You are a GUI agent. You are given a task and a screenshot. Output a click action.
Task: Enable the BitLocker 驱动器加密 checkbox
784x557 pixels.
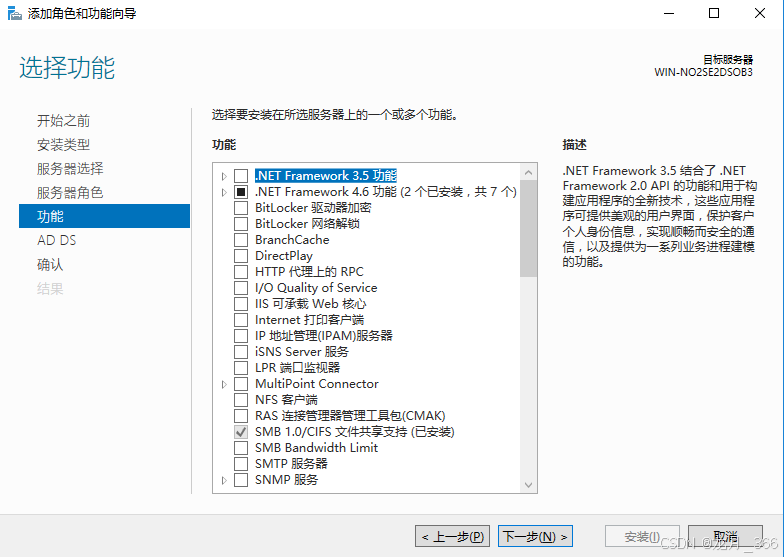tap(241, 208)
